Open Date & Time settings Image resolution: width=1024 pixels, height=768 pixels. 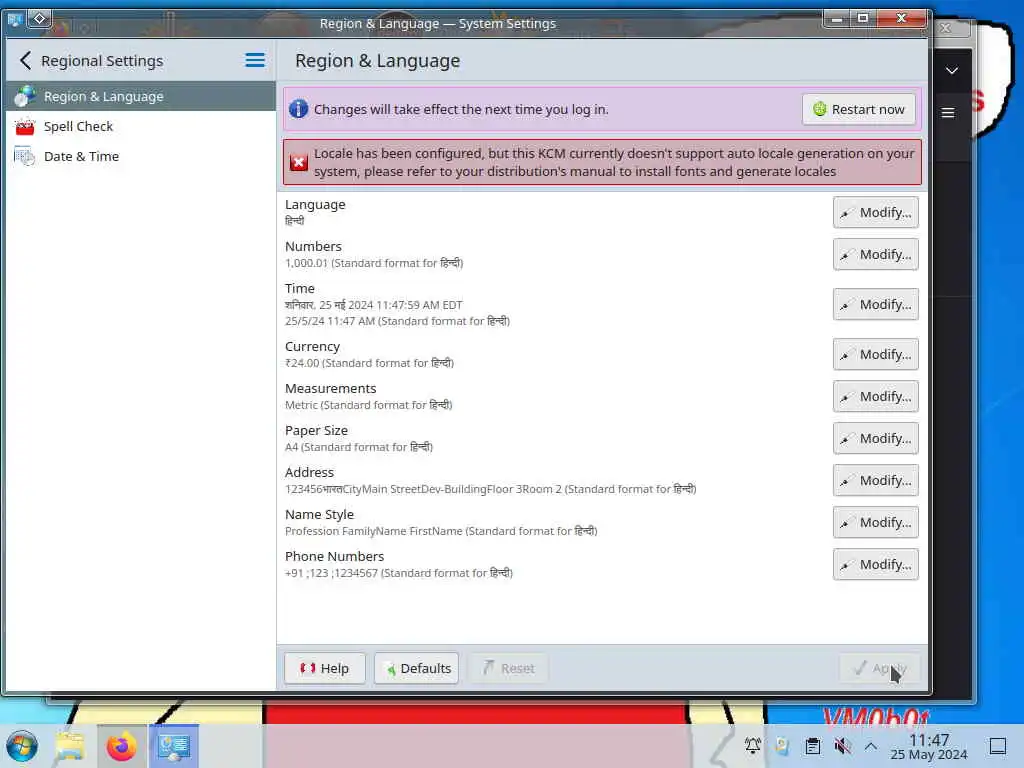tap(140, 156)
